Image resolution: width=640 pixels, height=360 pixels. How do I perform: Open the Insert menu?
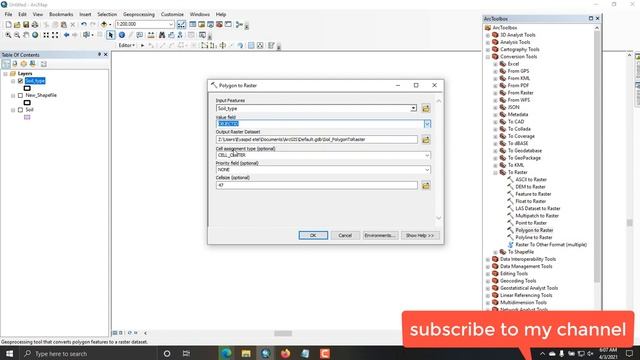click(x=85, y=14)
